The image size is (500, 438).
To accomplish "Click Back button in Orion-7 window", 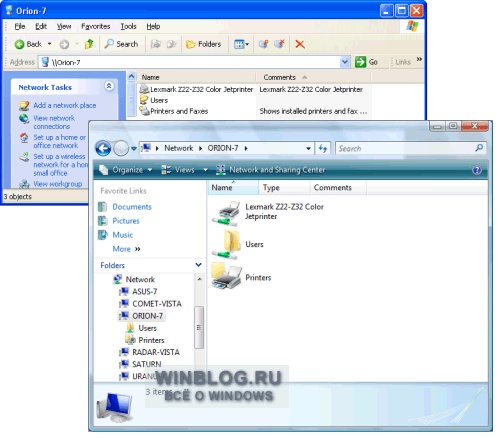I will coord(28,44).
